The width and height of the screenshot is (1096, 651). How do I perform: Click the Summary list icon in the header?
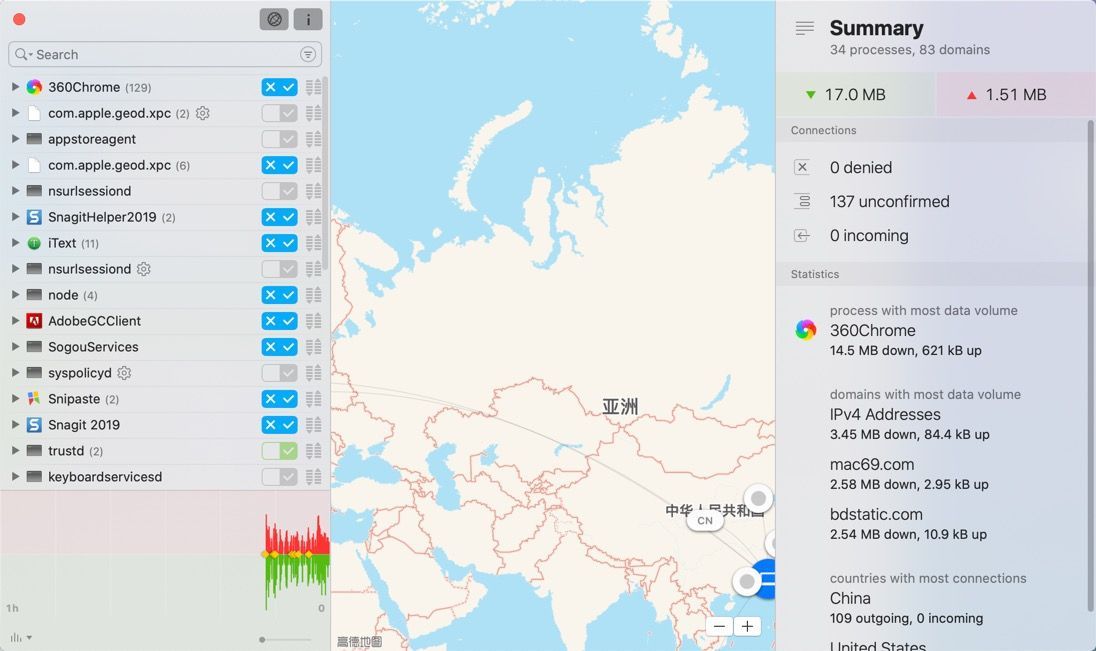click(805, 28)
